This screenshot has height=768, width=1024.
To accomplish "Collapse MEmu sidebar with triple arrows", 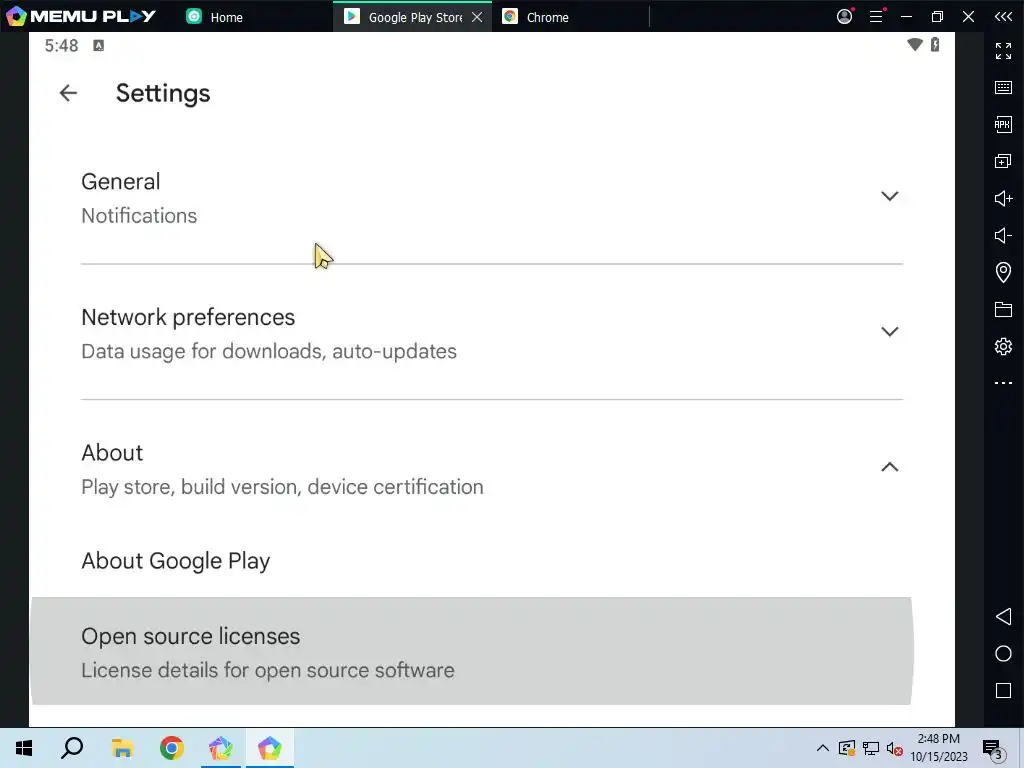I will 1003,16.
